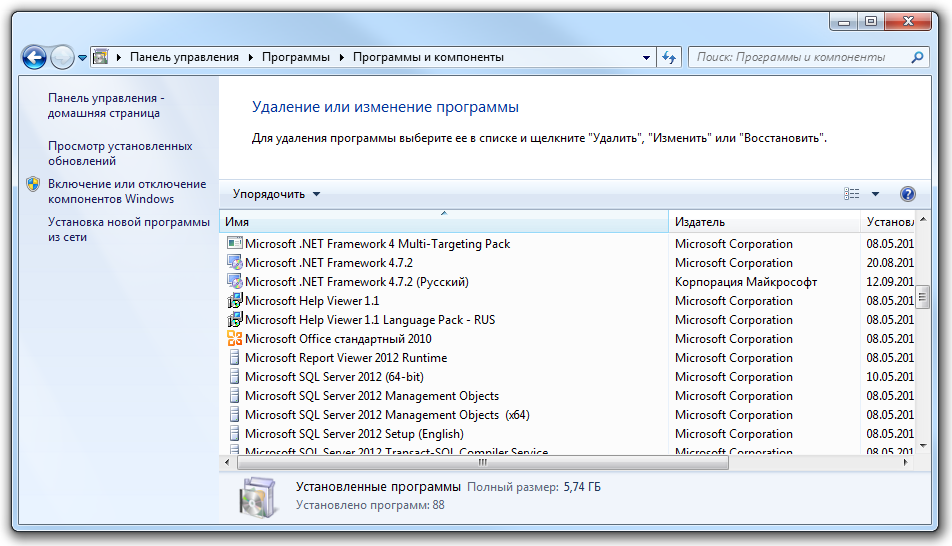Select 'Microsoft Help Viewer 1.1 Language Pack - RUS'
Viewport: 952px width, 546px height.
370,319
